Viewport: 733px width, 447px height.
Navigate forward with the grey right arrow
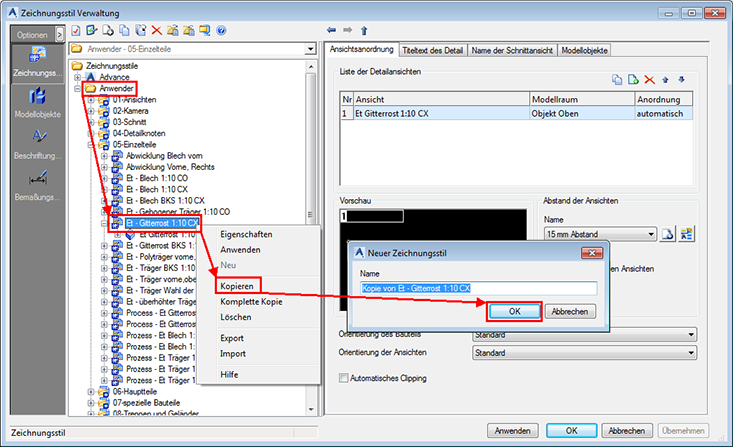(347, 30)
